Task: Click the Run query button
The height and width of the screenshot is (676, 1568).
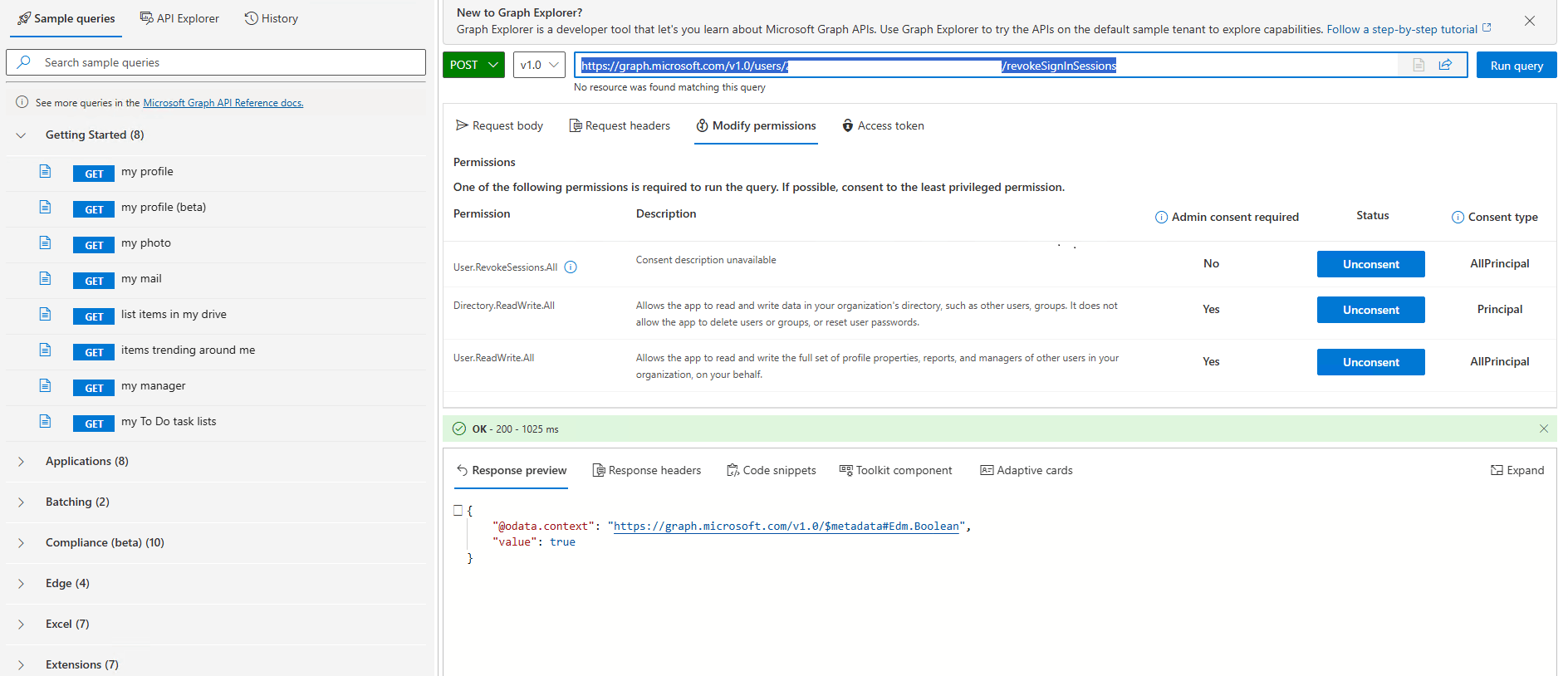Action: tap(1517, 65)
